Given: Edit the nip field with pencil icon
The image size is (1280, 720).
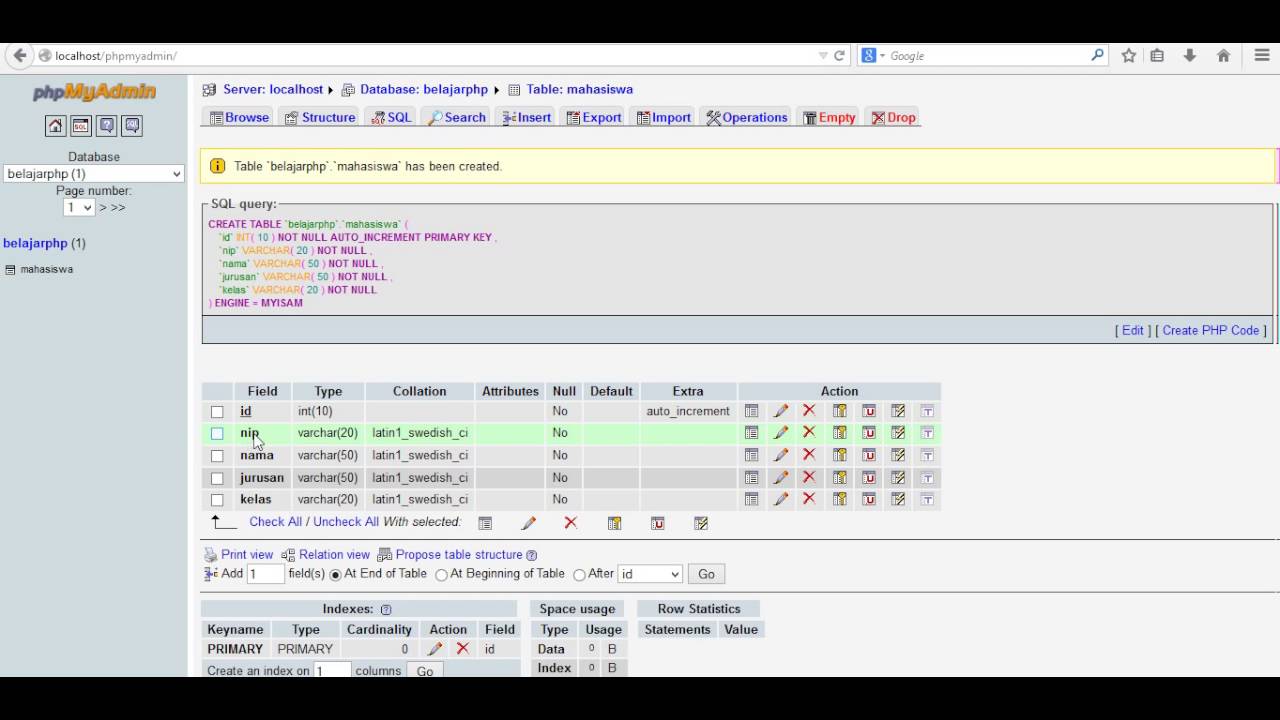Looking at the screenshot, I should click(x=781, y=433).
